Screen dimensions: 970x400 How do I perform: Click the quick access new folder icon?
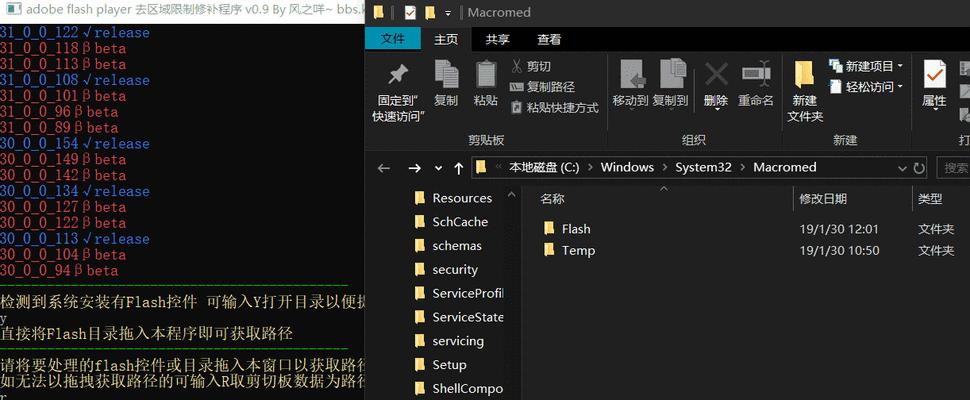pyautogui.click(x=429, y=12)
